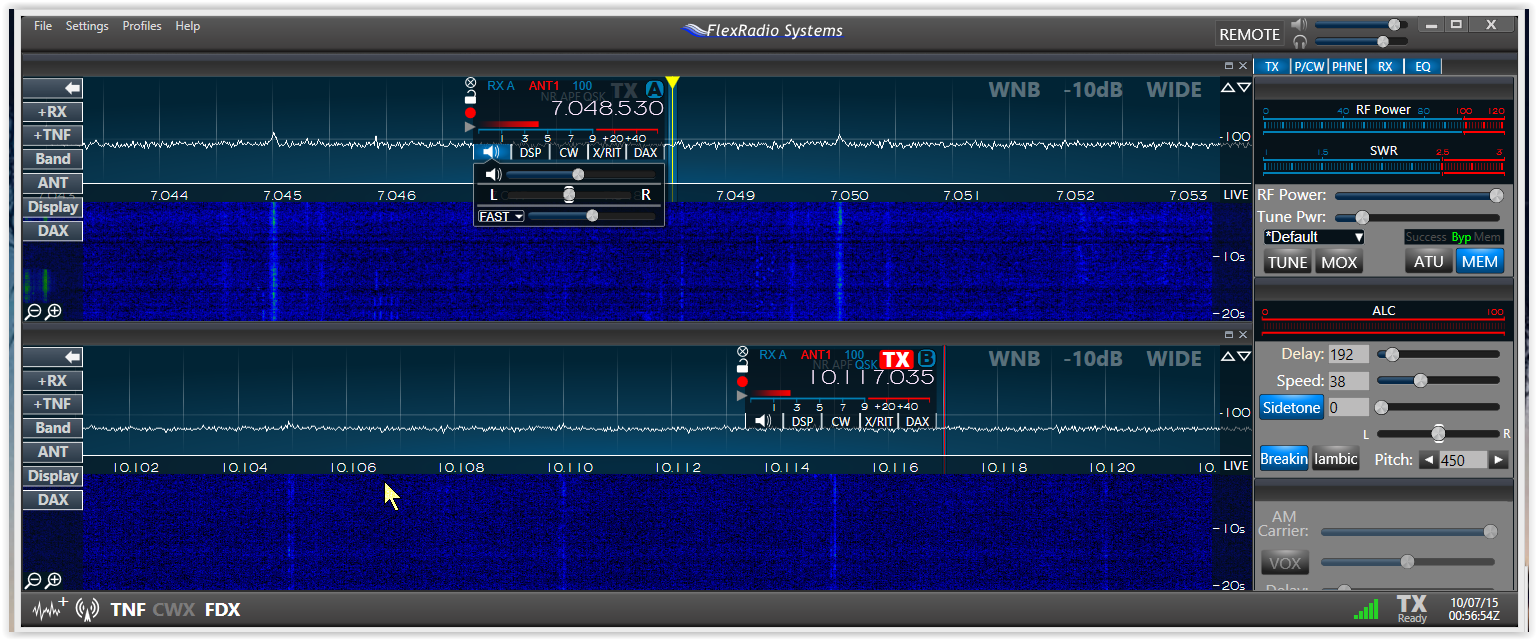1537x640 pixels.
Task: Expand slice A using the down chevron on its flag
Action: pos(1245,87)
